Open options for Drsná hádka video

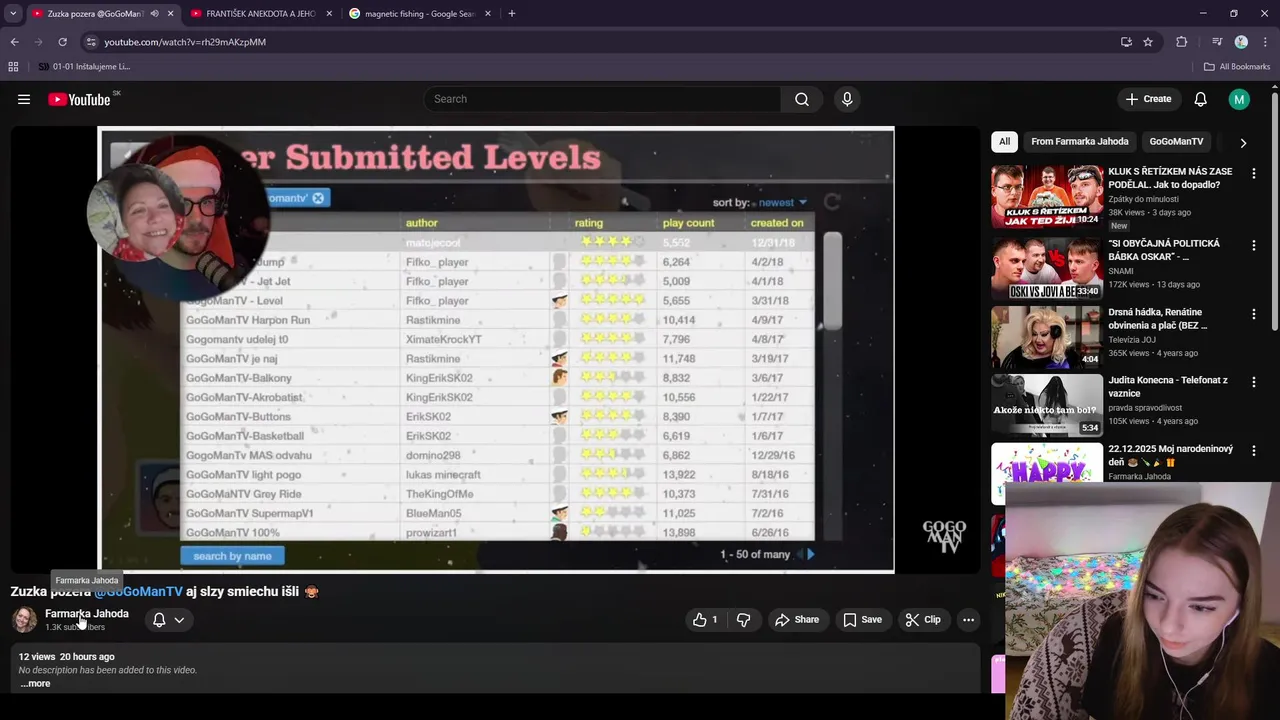1253,314
